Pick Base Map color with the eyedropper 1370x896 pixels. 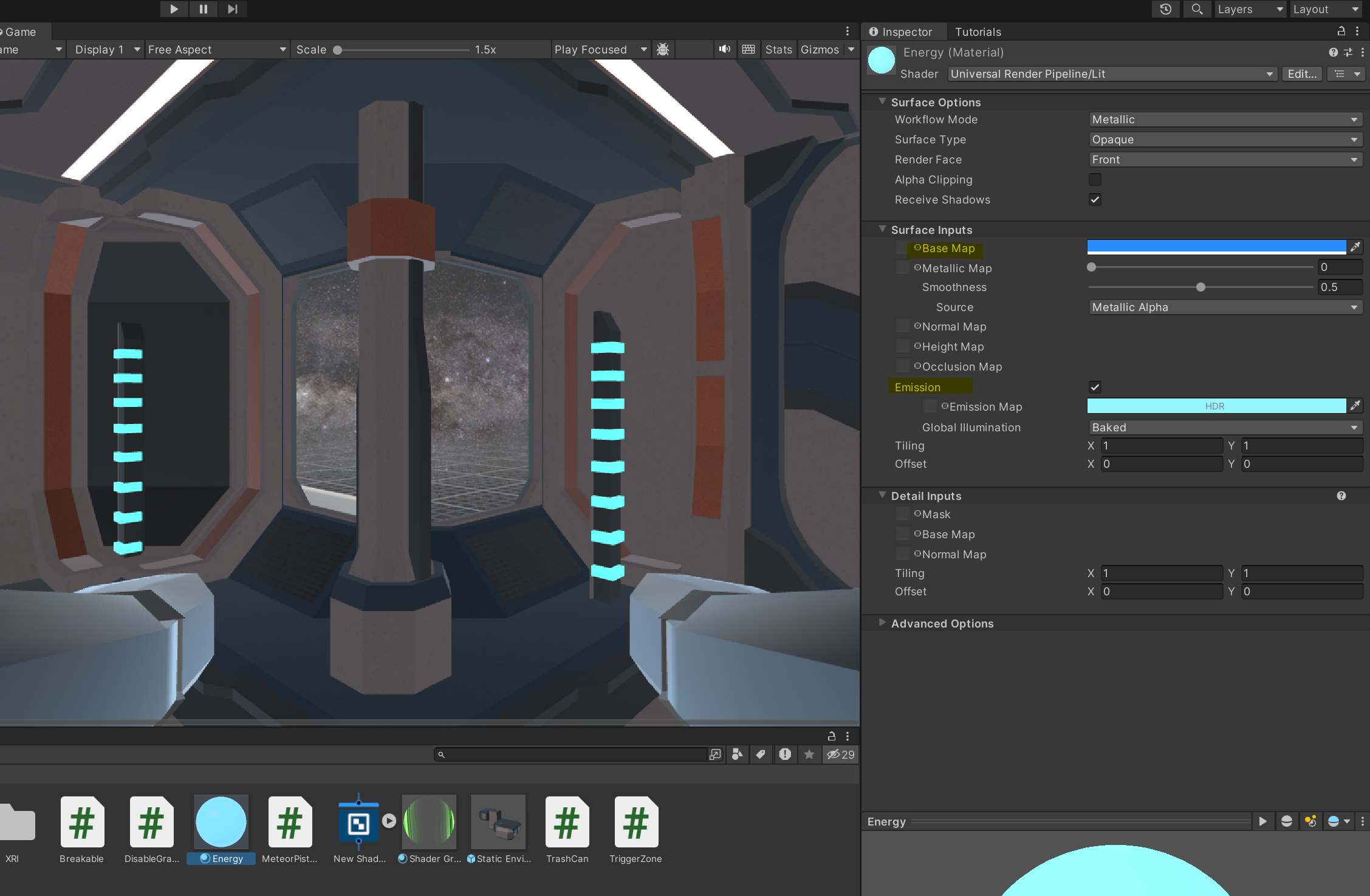click(x=1355, y=247)
